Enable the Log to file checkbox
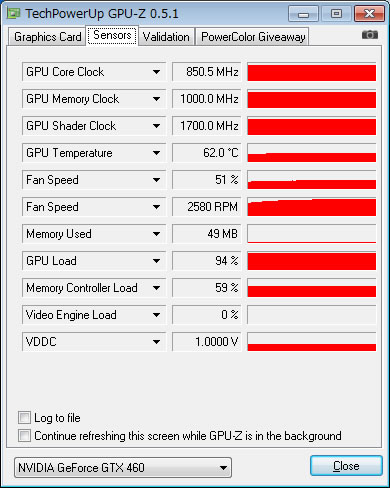 pyautogui.click(x=24, y=418)
